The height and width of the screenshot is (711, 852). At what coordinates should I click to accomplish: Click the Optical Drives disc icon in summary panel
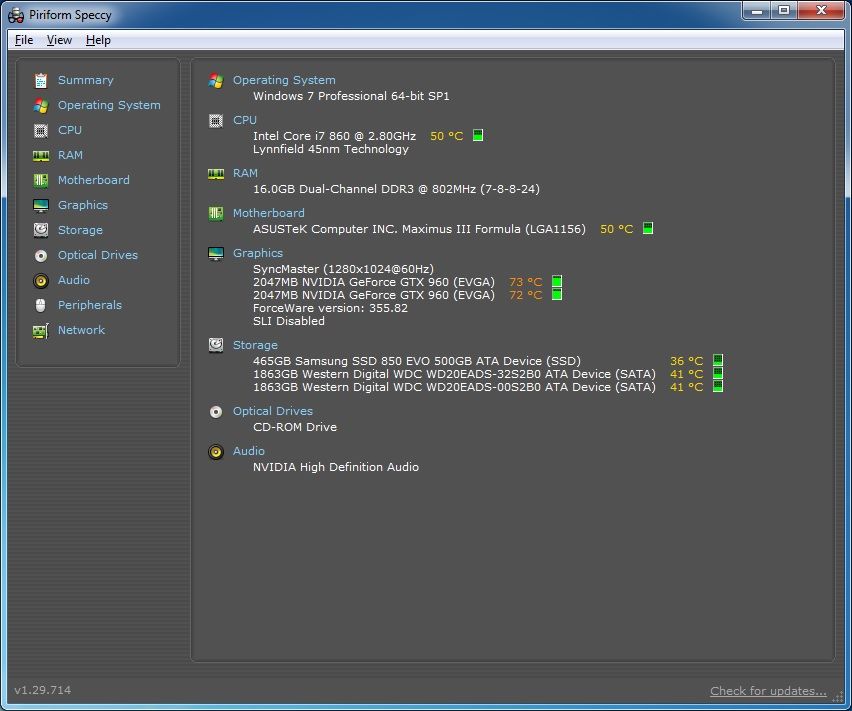coord(216,412)
